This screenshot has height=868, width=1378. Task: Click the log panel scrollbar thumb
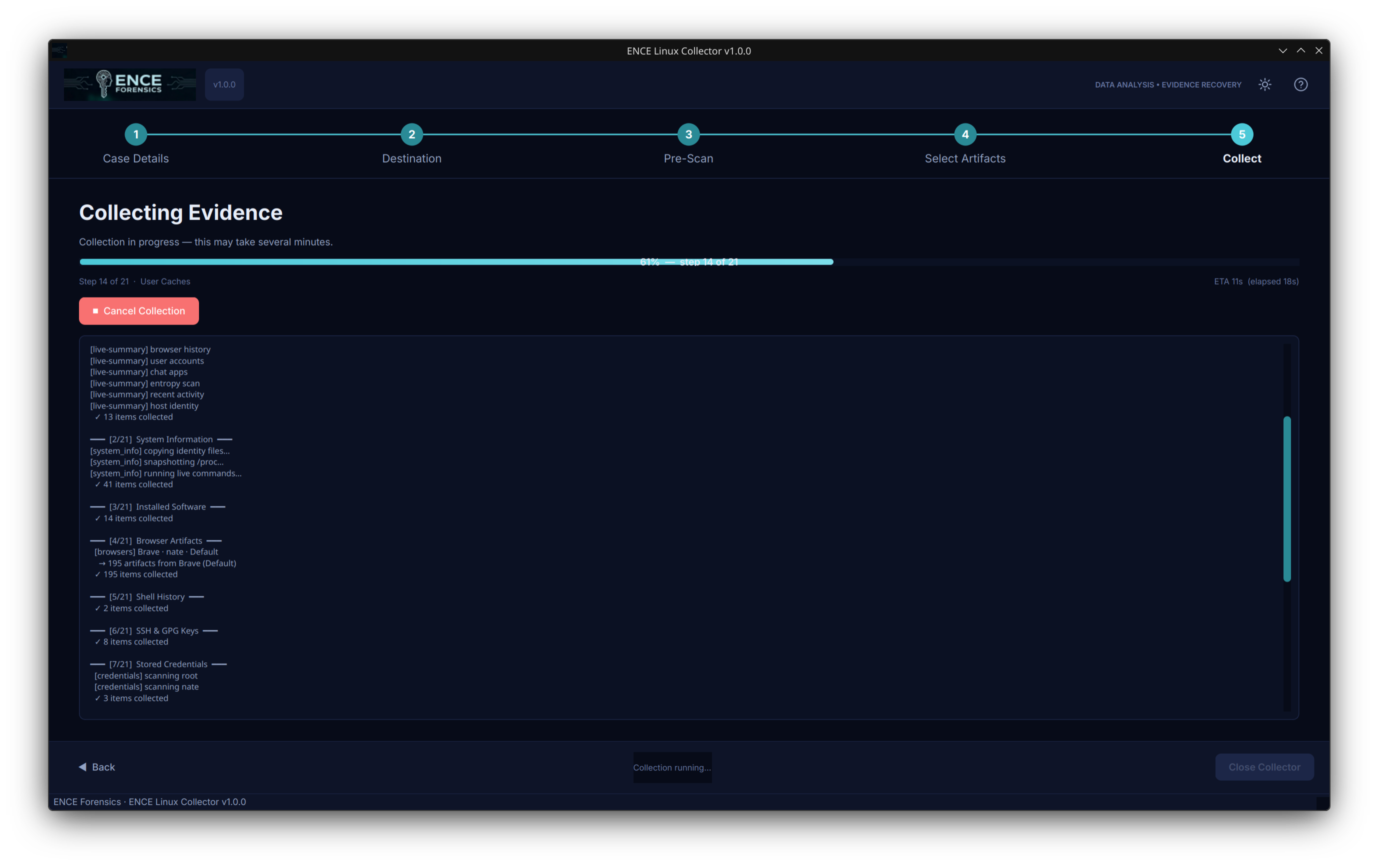pyautogui.click(x=1287, y=499)
